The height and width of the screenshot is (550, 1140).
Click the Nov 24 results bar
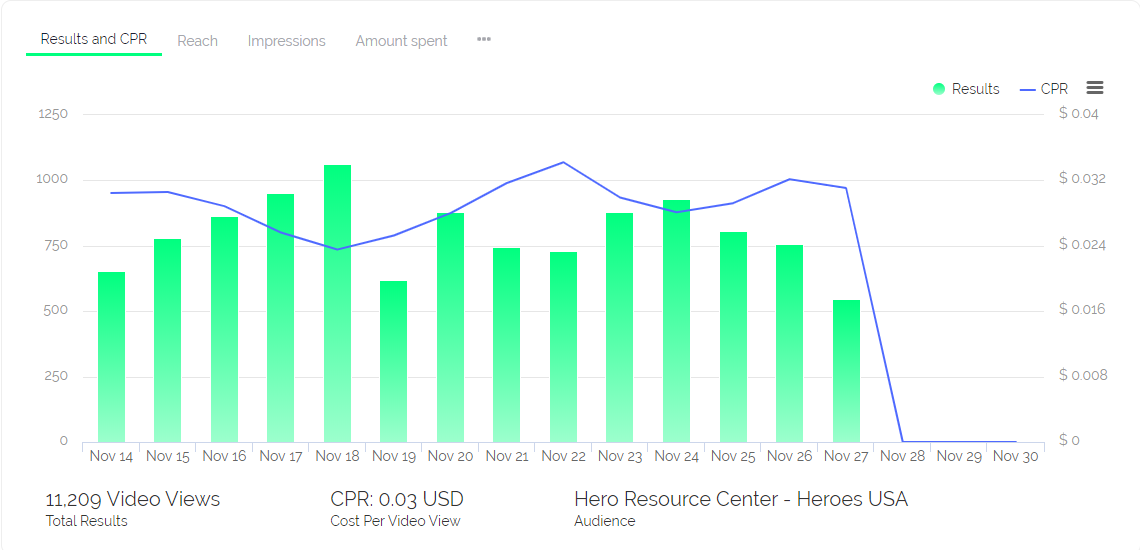676,321
